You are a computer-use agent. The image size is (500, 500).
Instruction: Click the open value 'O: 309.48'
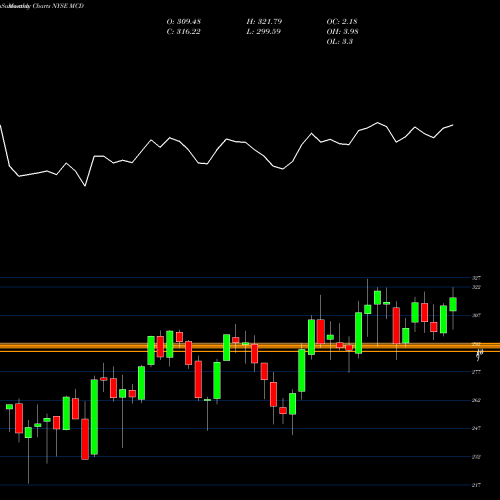[x=184, y=22]
